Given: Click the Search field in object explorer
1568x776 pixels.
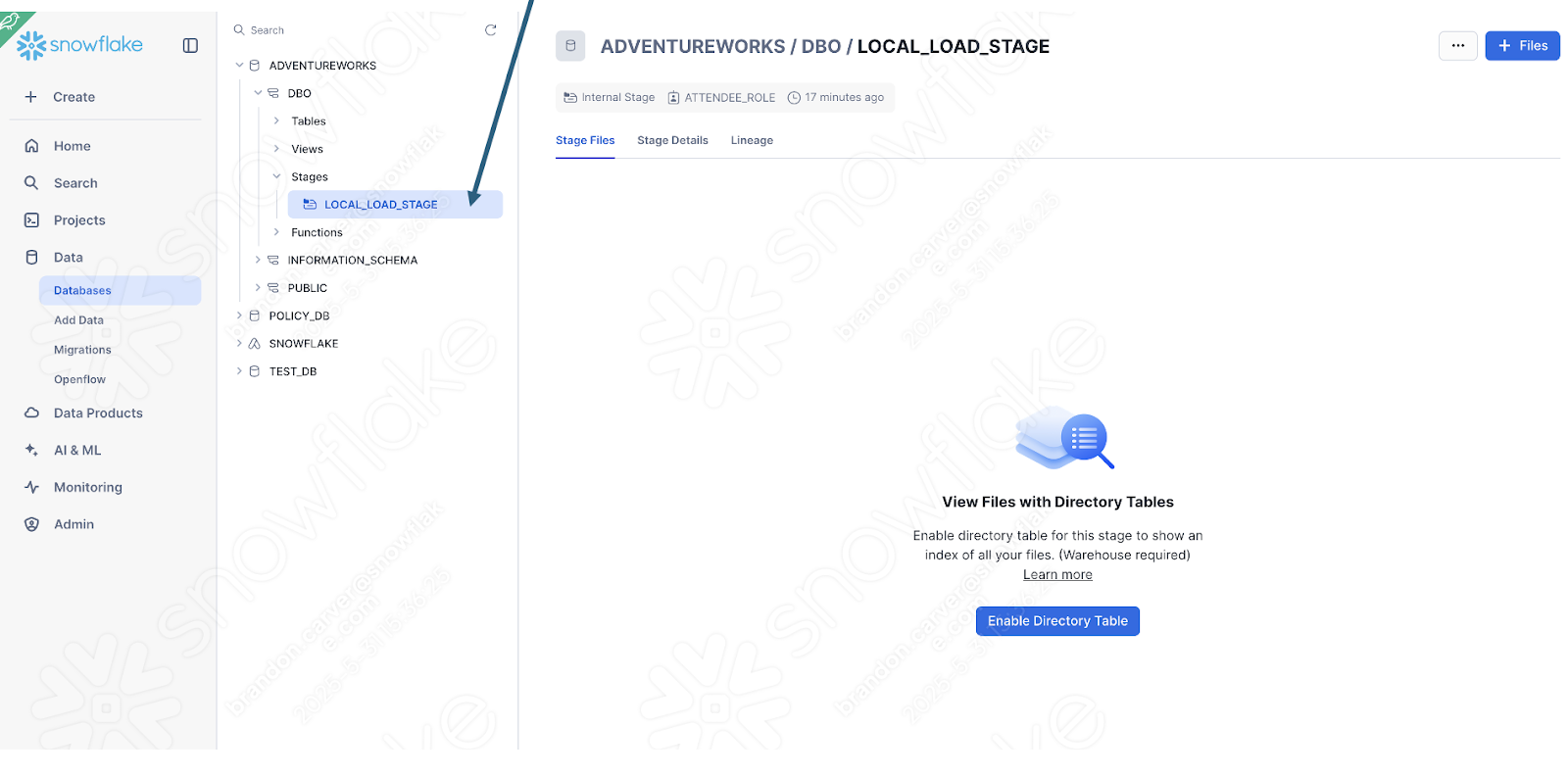Looking at the screenshot, I should (x=353, y=30).
